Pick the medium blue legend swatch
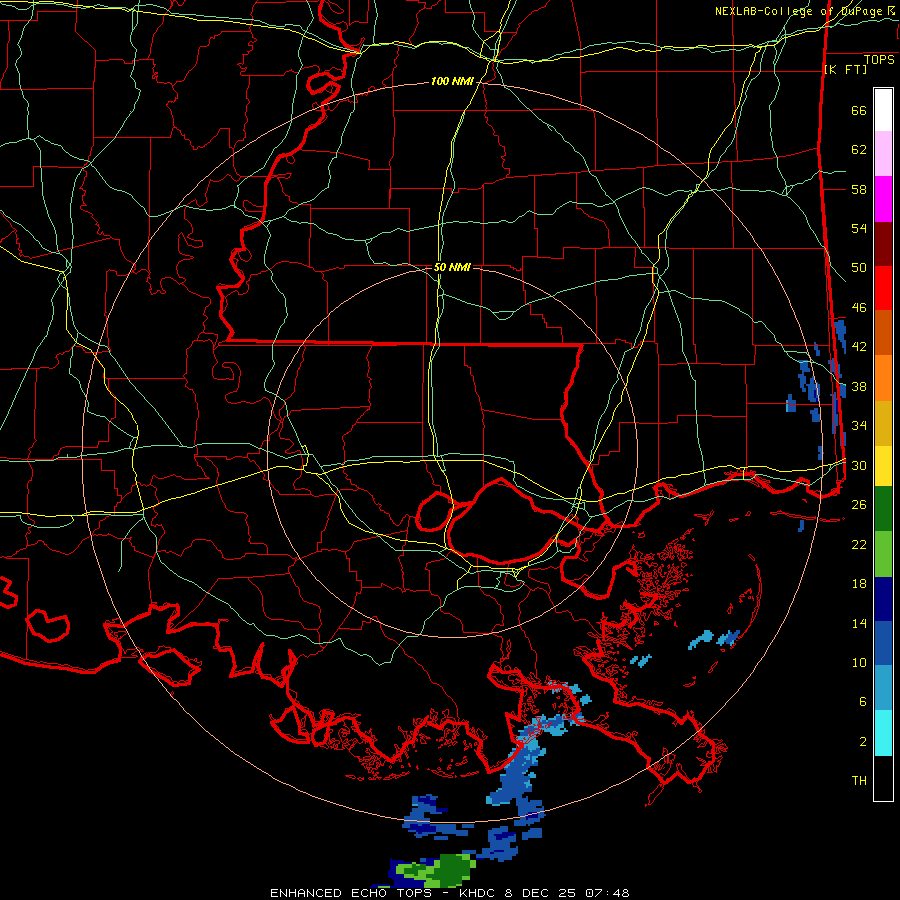This screenshot has width=900, height=900. point(883,643)
